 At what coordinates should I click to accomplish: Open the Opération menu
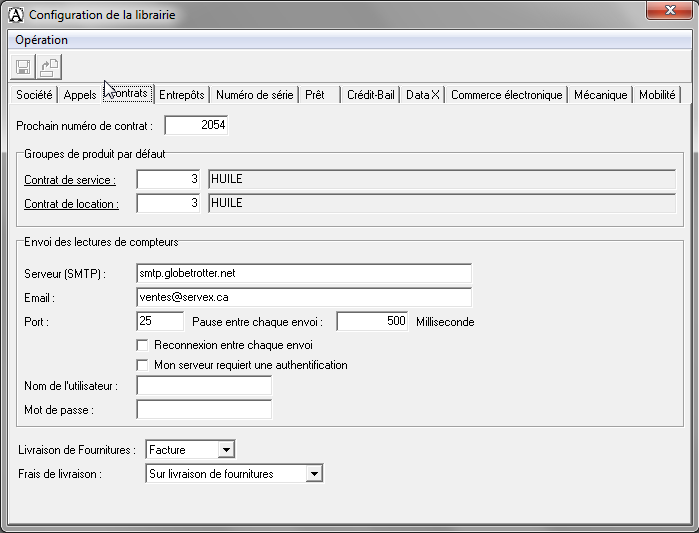pos(42,40)
